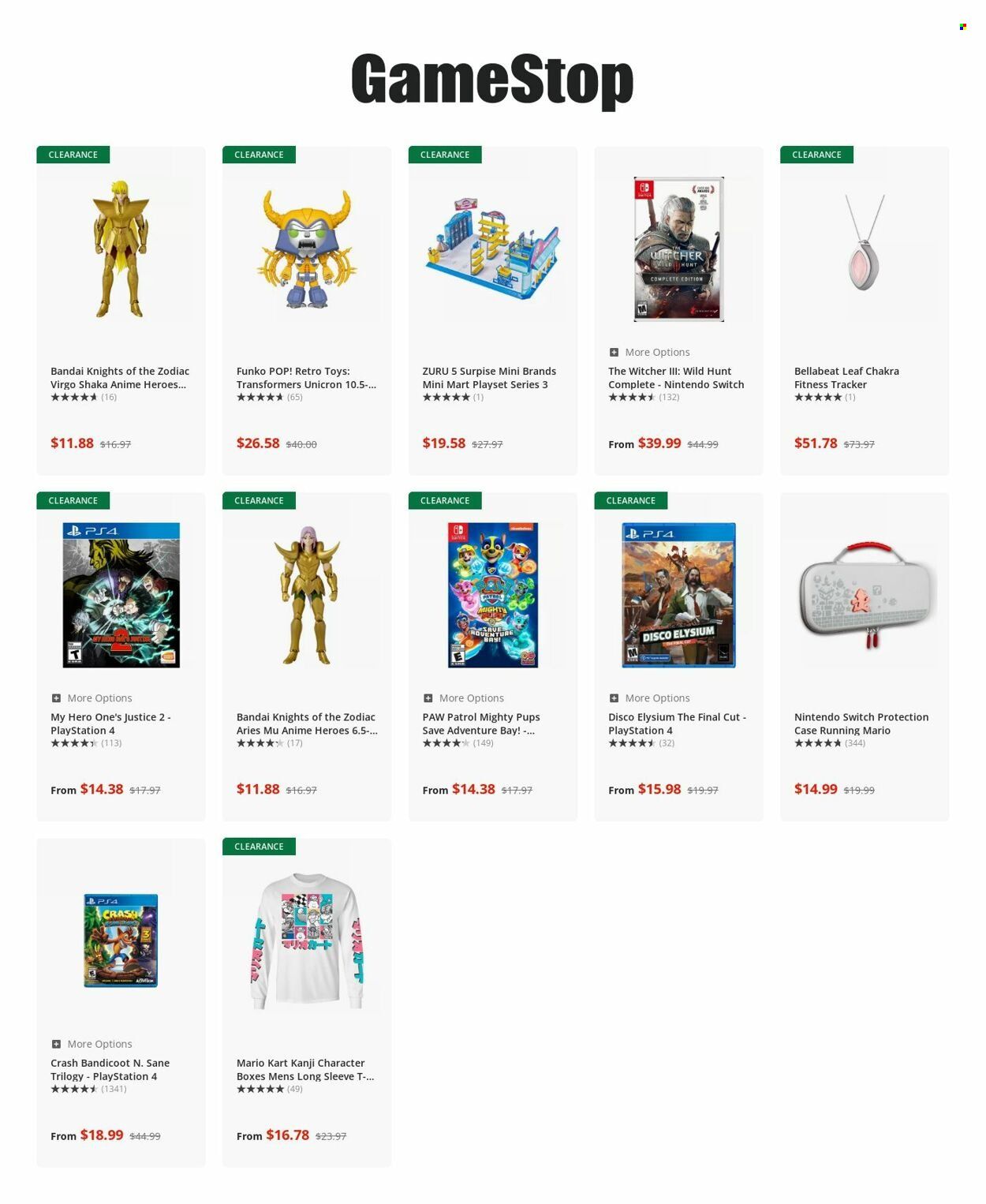The height and width of the screenshot is (1204, 986).
Task: Open Nintendo Switch Protection Case Running Mario
Action: pyautogui.click(x=861, y=724)
